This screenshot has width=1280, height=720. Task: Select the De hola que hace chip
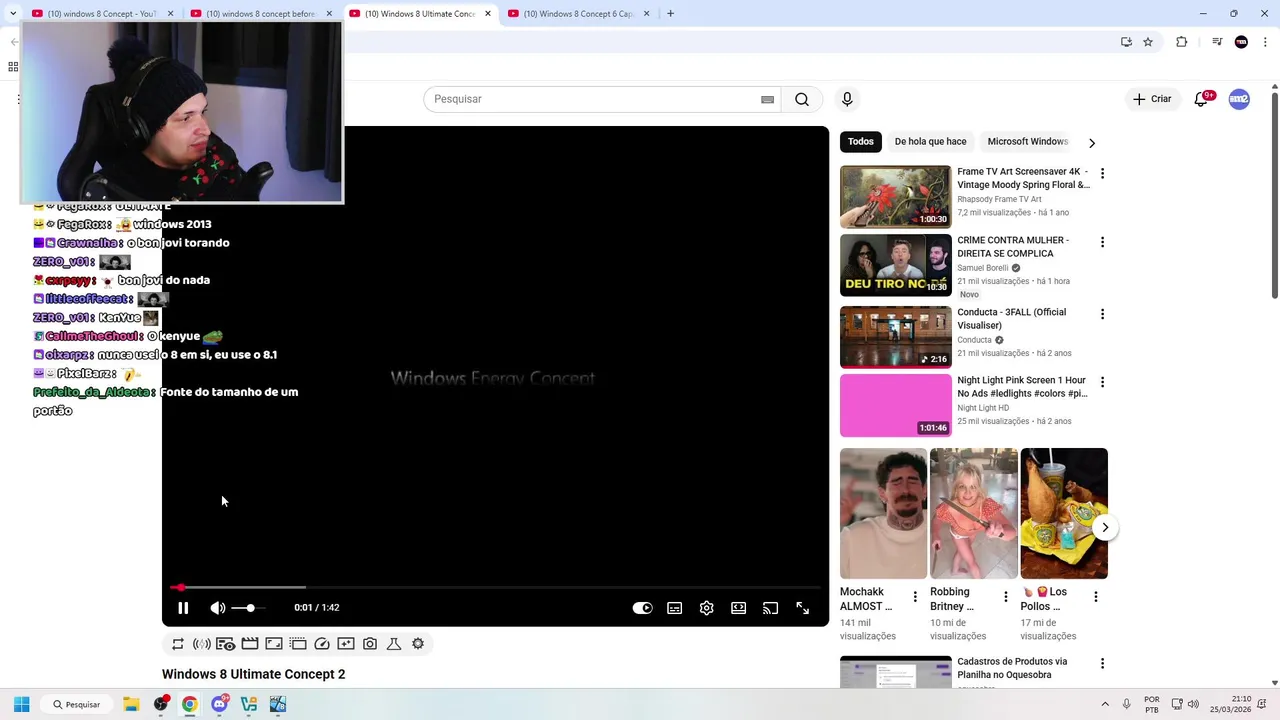(930, 142)
